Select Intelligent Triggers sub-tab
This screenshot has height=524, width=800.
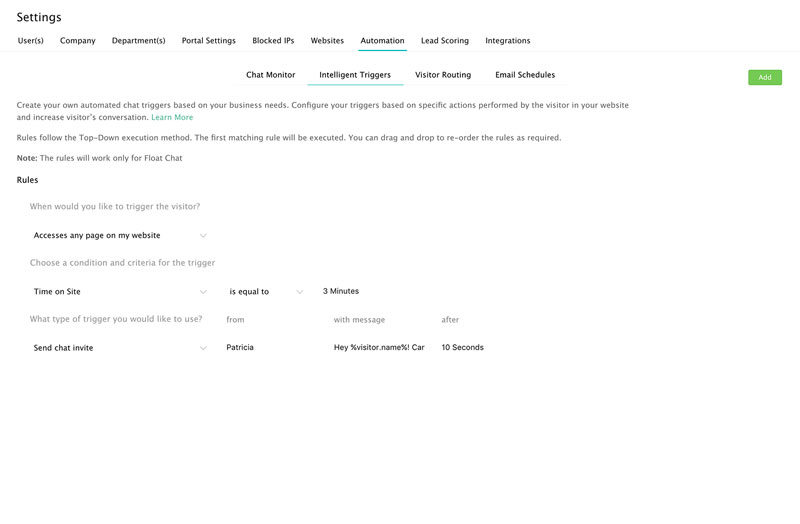tap(355, 75)
